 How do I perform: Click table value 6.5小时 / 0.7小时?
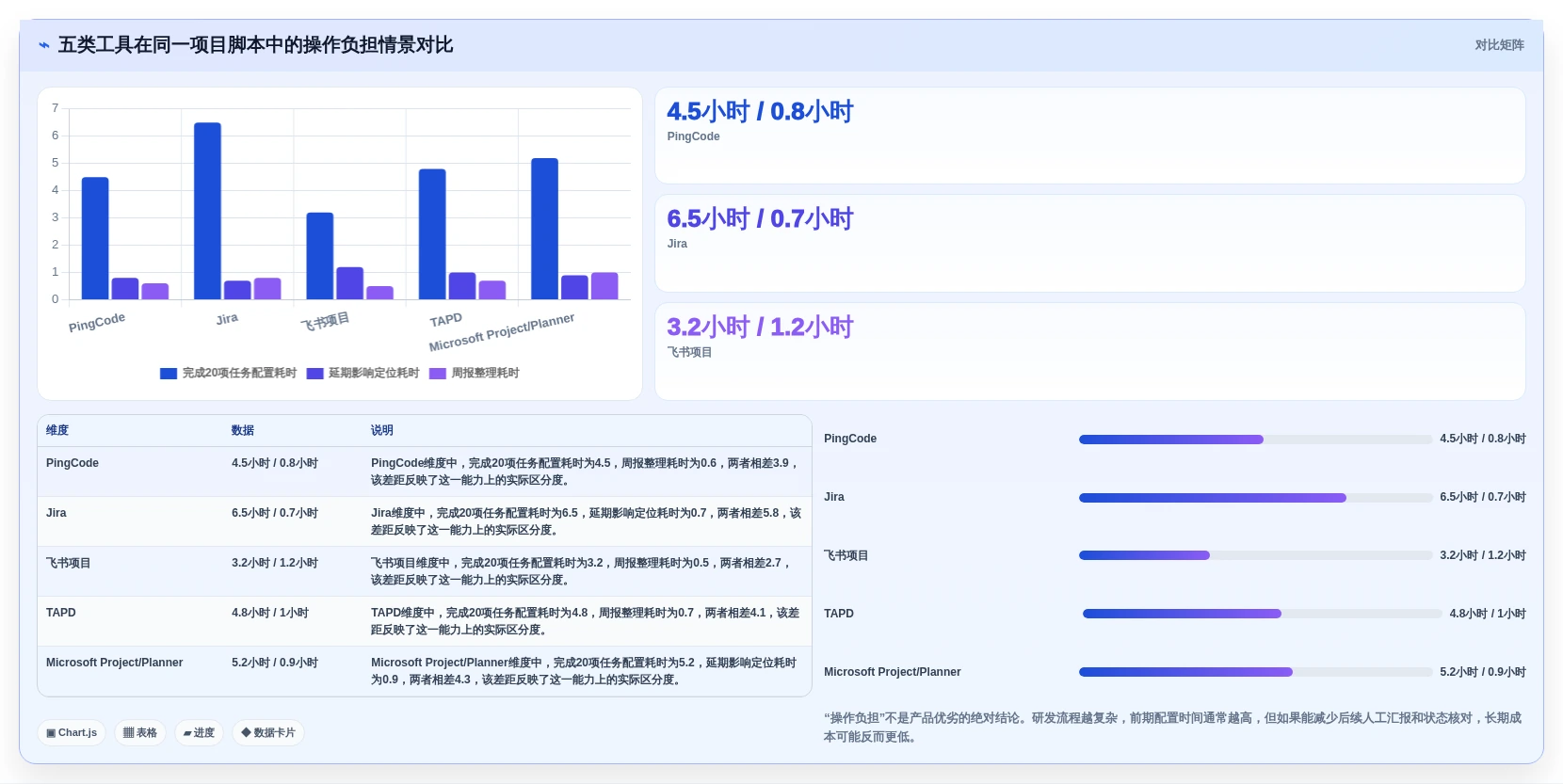click(x=275, y=513)
